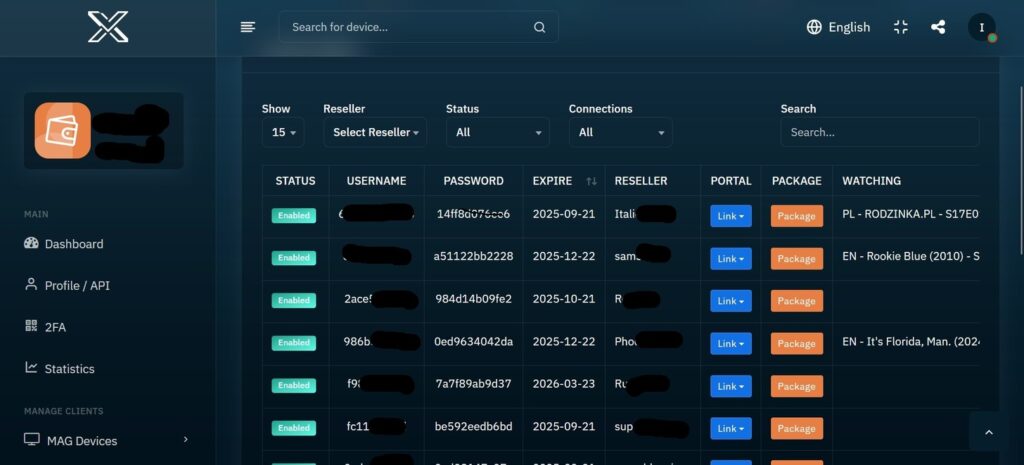Toggle Enabled status for password be592eedb6bd row

294,428
